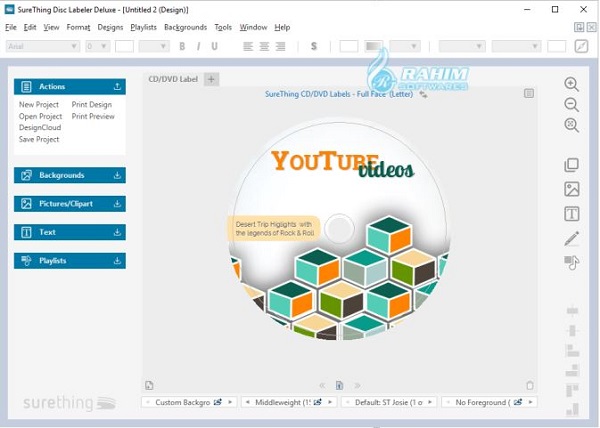Screen dimensions: 600x428
Task: Open the Tools menu
Action: click(x=223, y=27)
